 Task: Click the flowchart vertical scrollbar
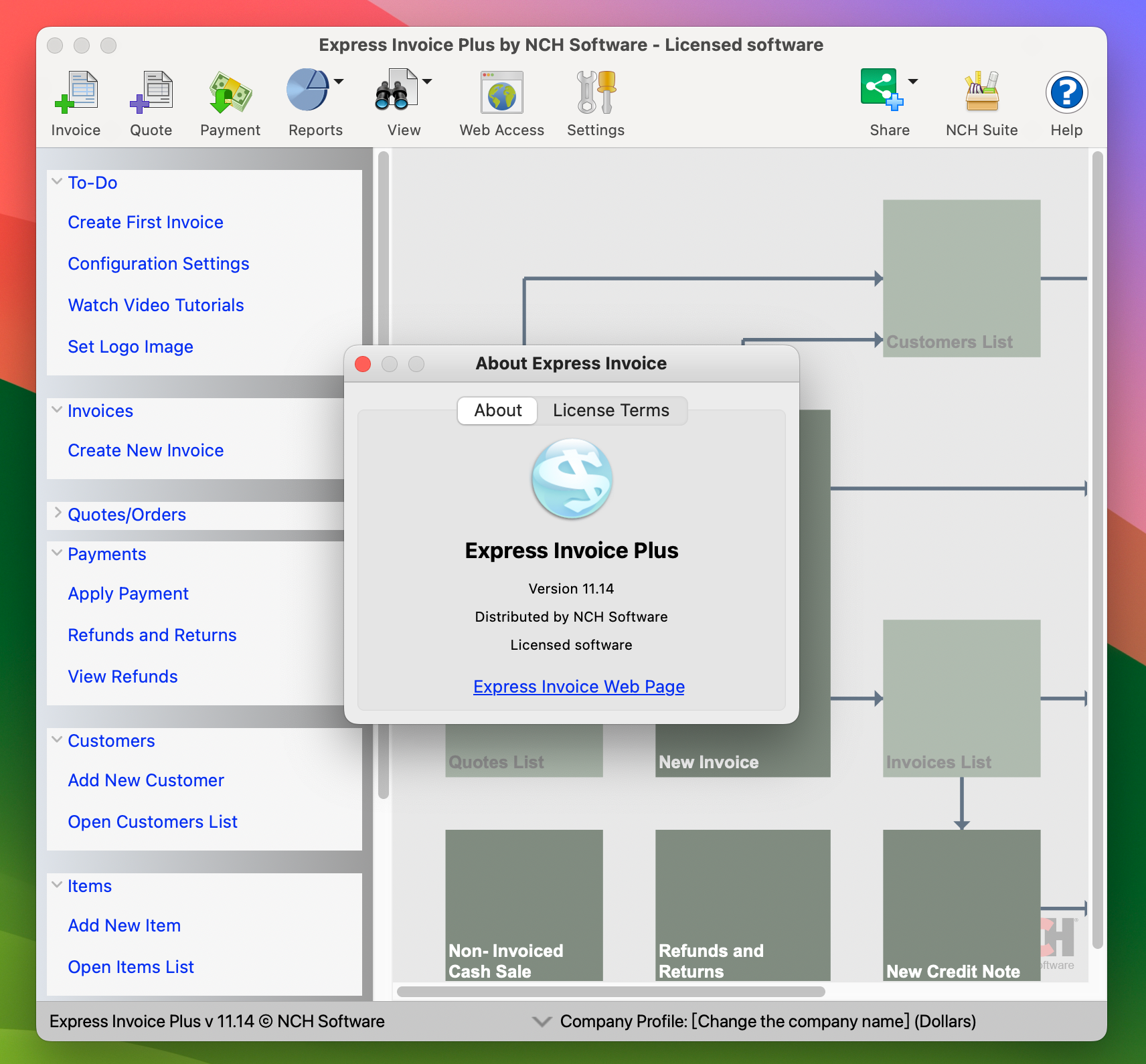coord(1097,550)
